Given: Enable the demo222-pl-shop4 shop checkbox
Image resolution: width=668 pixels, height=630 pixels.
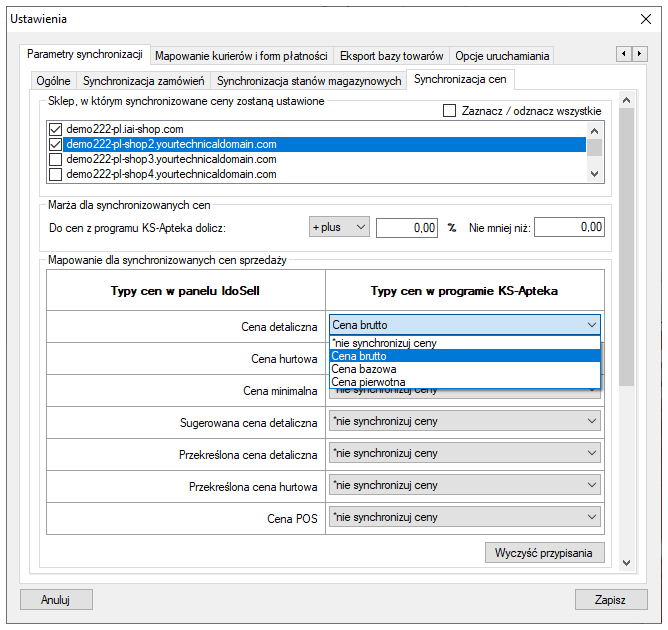Looking at the screenshot, I should pos(56,174).
